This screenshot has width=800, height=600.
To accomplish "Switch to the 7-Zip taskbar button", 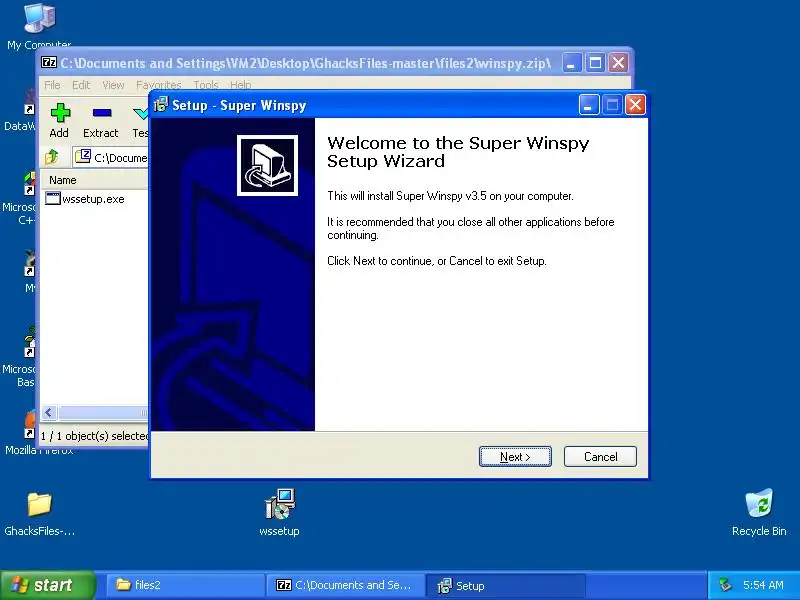I will (x=345, y=585).
